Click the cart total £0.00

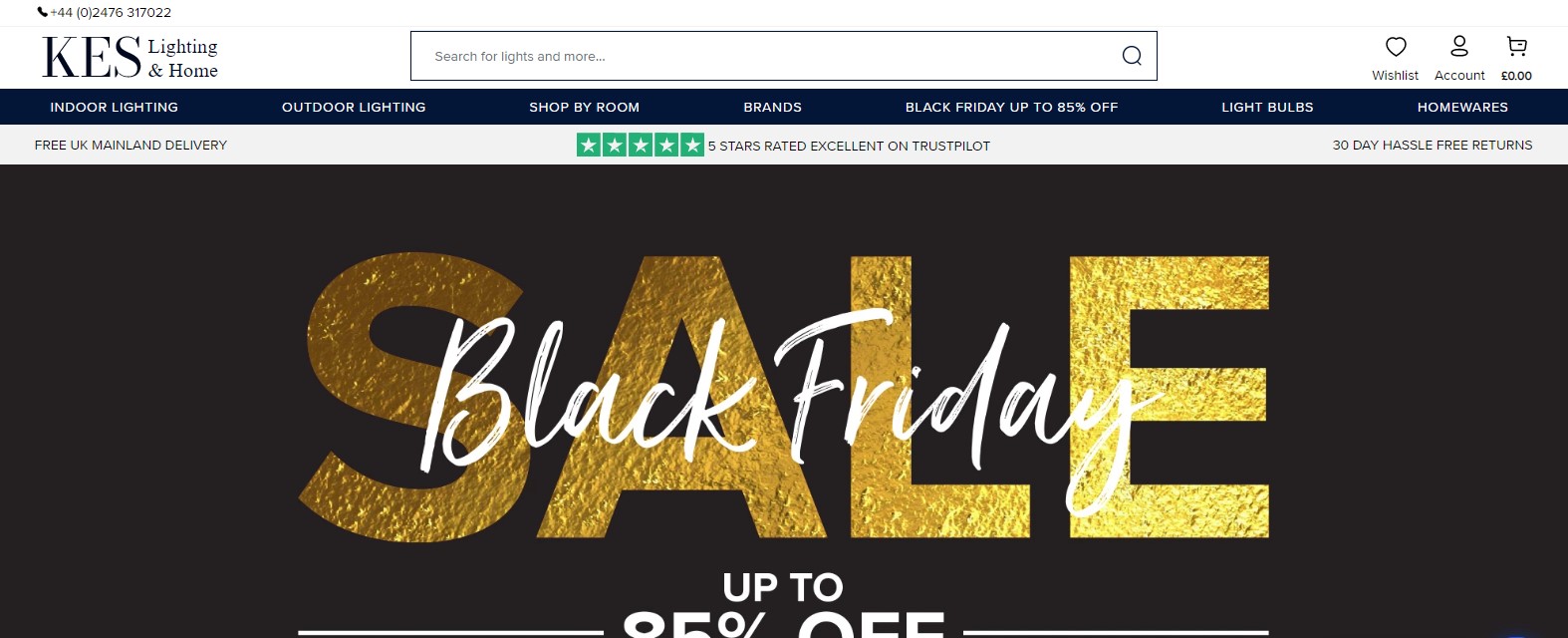[x=1516, y=76]
